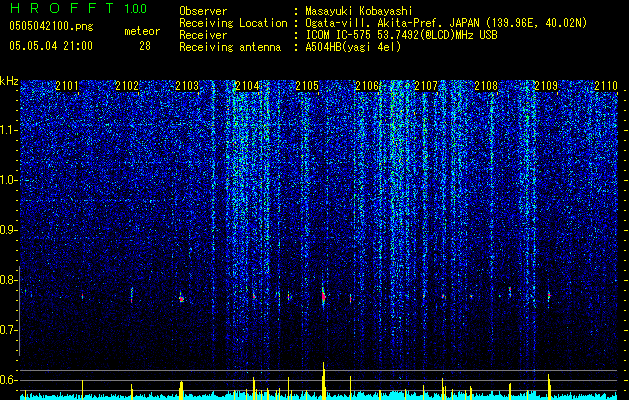
Task: Click the 2104 time marker
Action: (x=247, y=86)
